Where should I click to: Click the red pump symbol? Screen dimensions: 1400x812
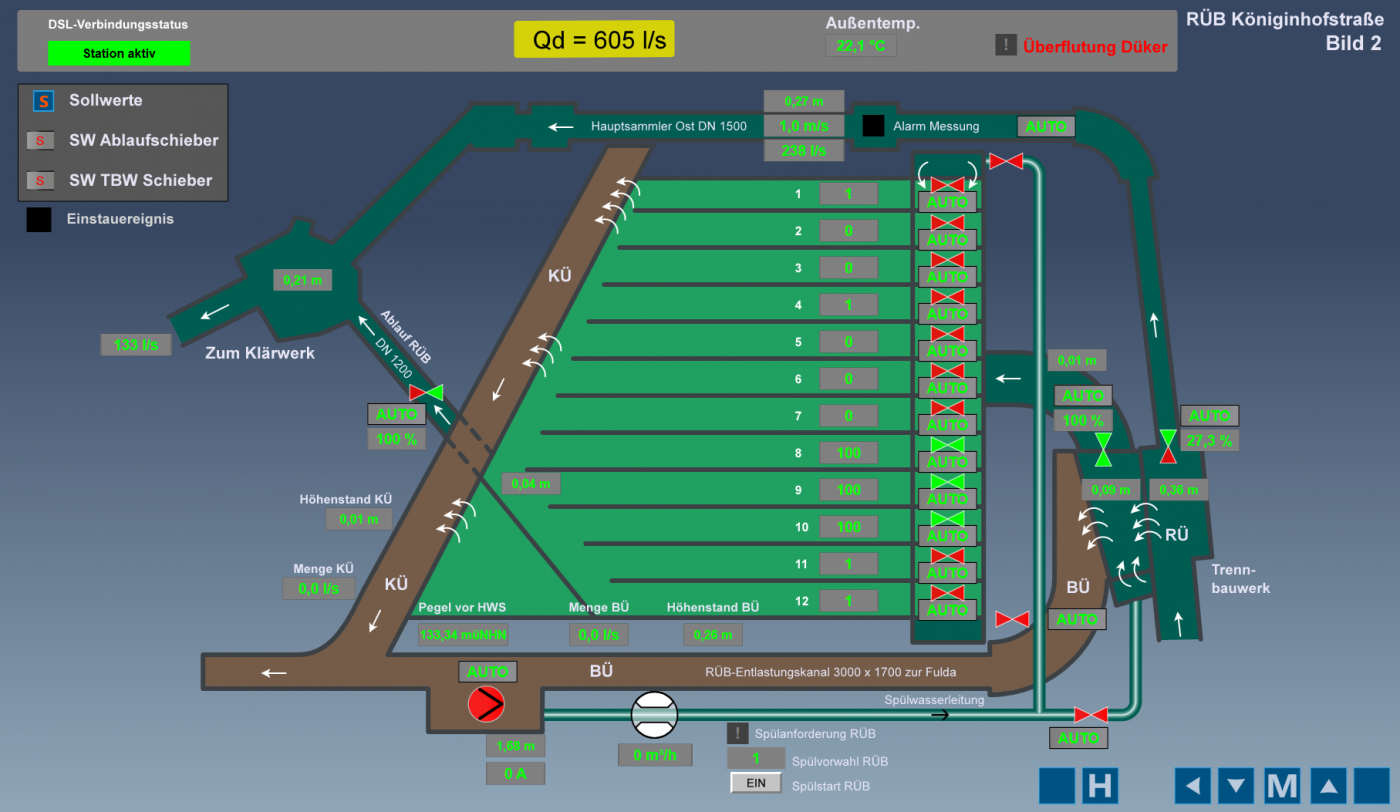[487, 704]
